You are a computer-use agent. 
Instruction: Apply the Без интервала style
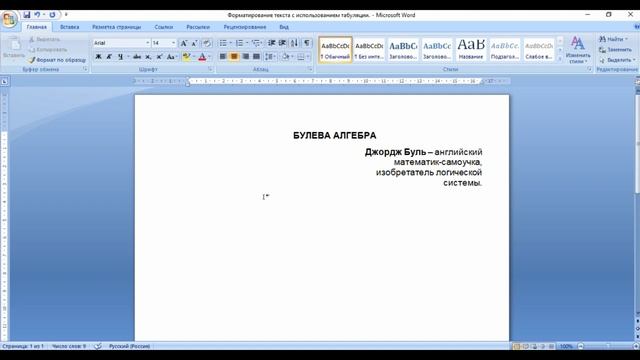(369, 50)
